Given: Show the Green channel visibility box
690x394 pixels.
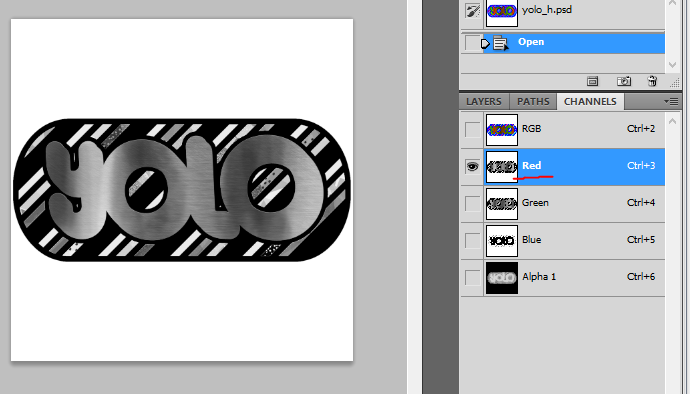Looking at the screenshot, I should [x=473, y=203].
